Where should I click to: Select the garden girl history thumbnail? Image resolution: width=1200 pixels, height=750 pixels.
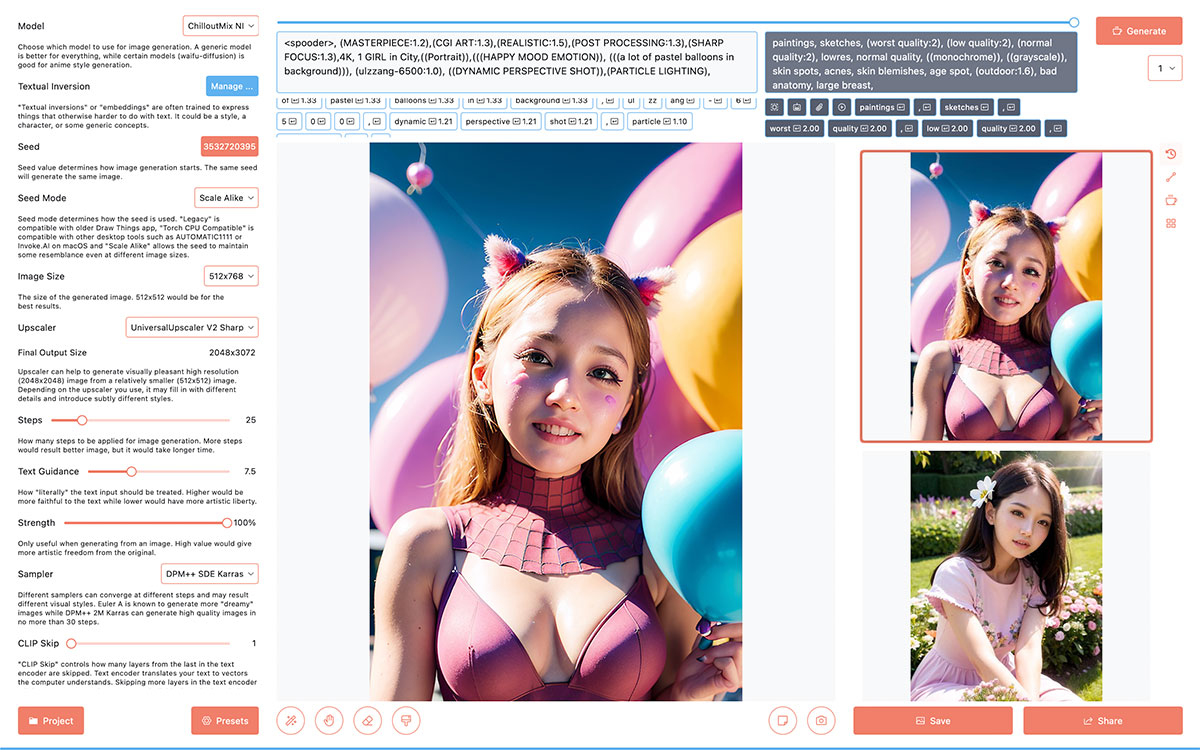point(1006,576)
